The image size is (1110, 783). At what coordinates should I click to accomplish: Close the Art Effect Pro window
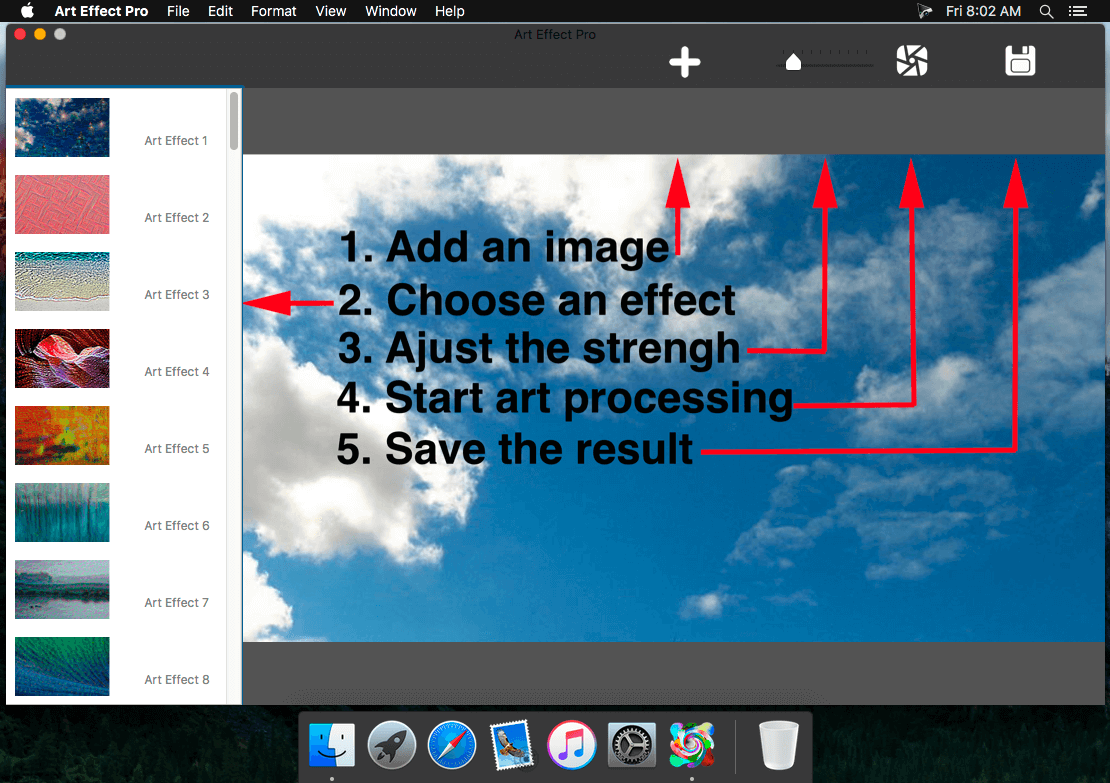tap(20, 34)
